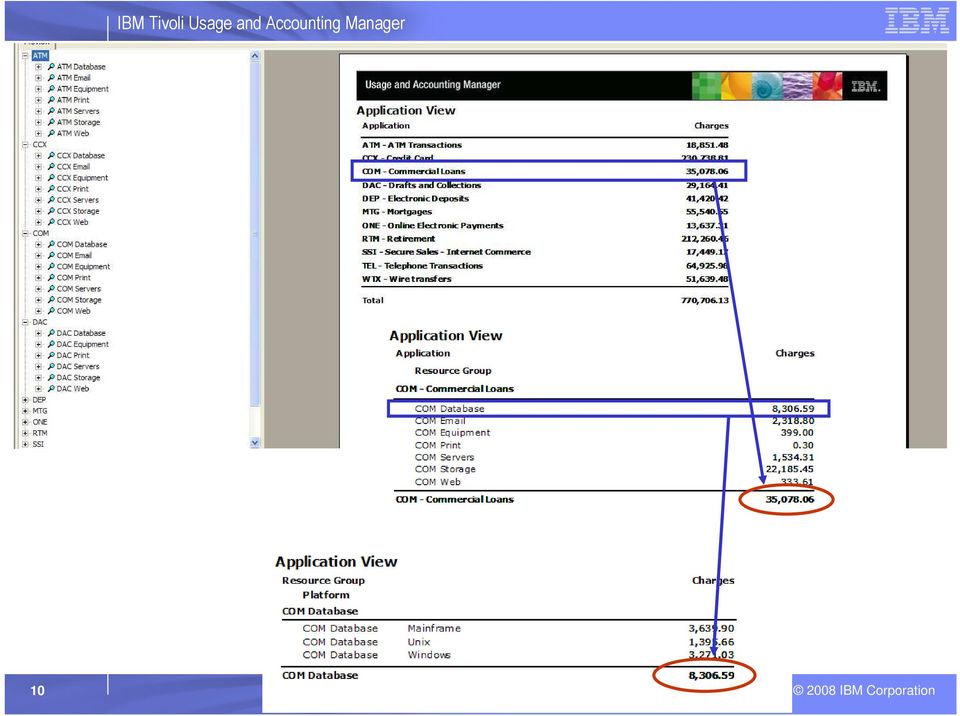Click the magnifier icon beside tree item COM Database

click(51, 244)
